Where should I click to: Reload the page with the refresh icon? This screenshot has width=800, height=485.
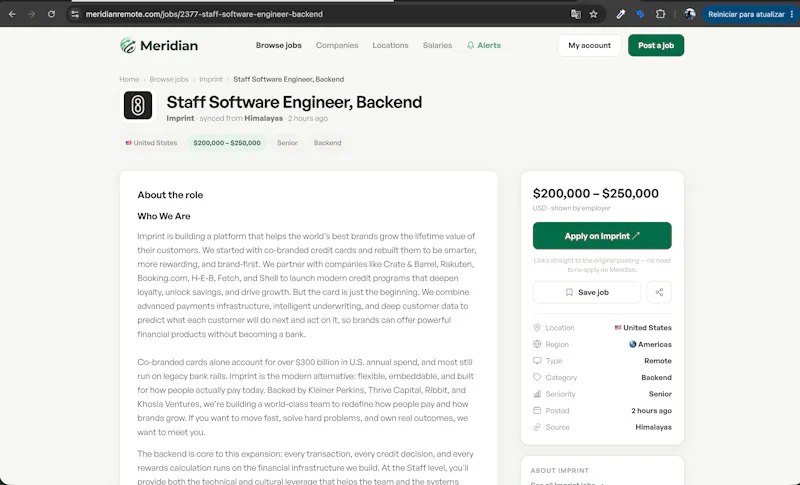pos(51,14)
